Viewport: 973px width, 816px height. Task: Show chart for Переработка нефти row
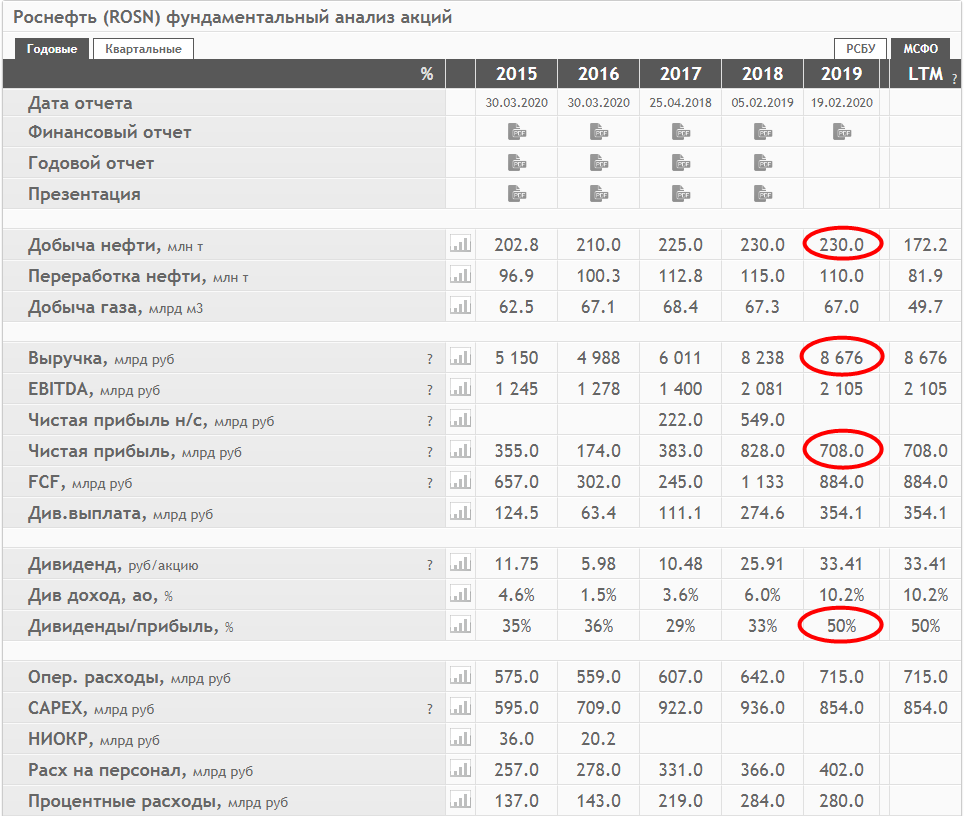[460, 275]
